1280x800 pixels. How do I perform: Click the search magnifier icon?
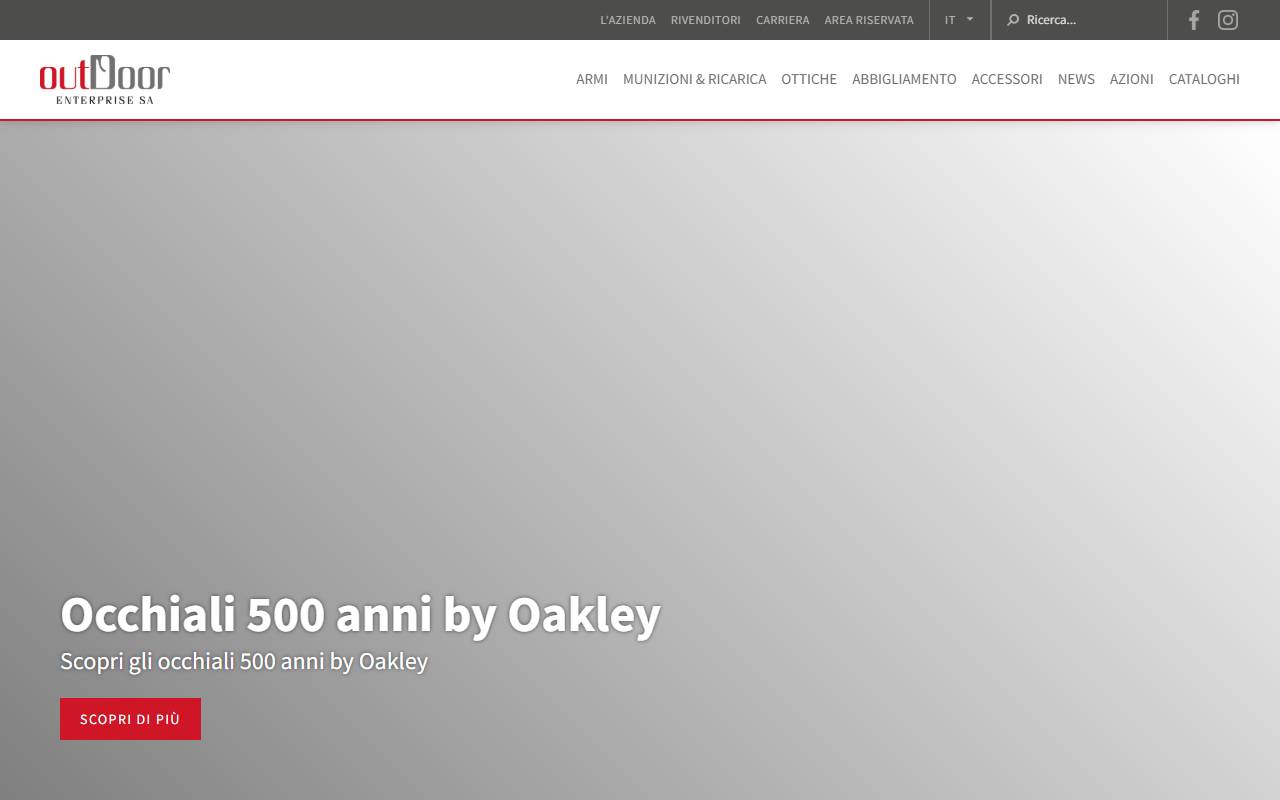[1012, 20]
